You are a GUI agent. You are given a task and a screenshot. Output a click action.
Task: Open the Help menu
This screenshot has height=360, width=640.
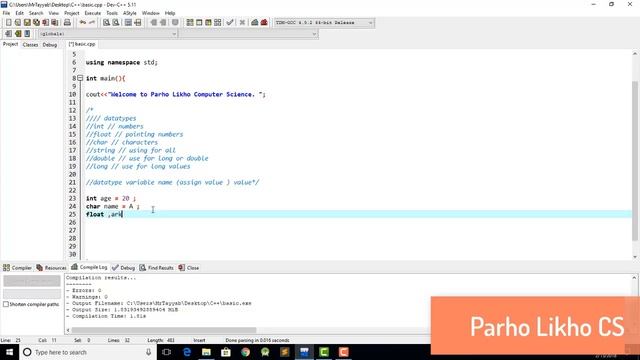[170, 13]
